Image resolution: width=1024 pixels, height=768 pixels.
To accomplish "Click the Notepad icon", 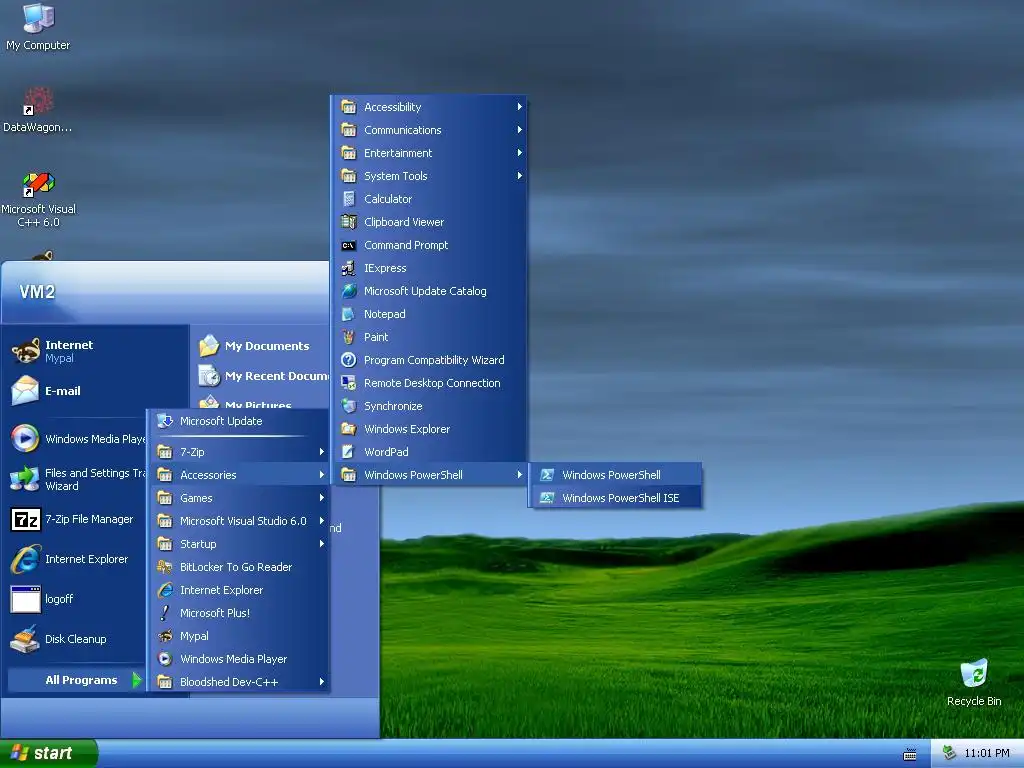I will [x=349, y=313].
